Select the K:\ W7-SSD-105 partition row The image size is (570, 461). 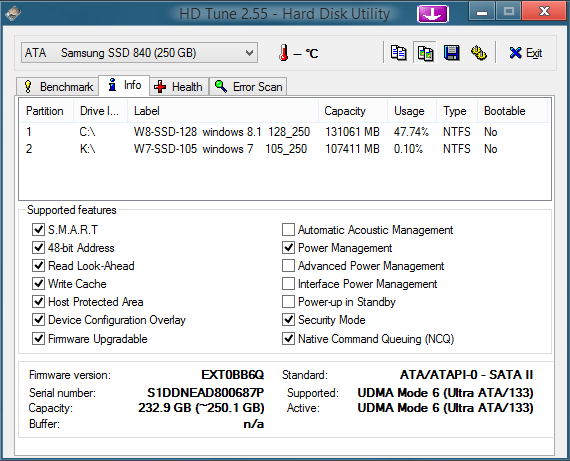(x=284, y=149)
